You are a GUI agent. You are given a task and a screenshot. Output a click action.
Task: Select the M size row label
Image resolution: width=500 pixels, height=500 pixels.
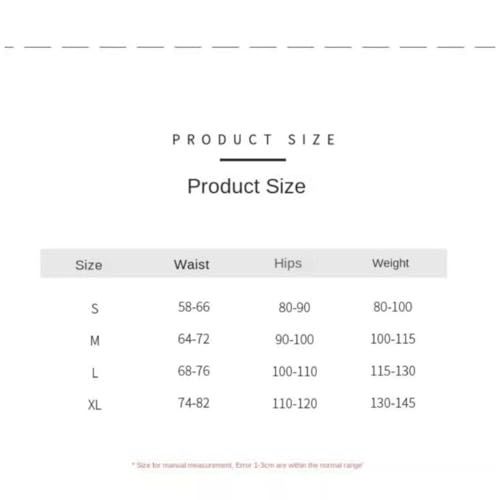pos(95,341)
